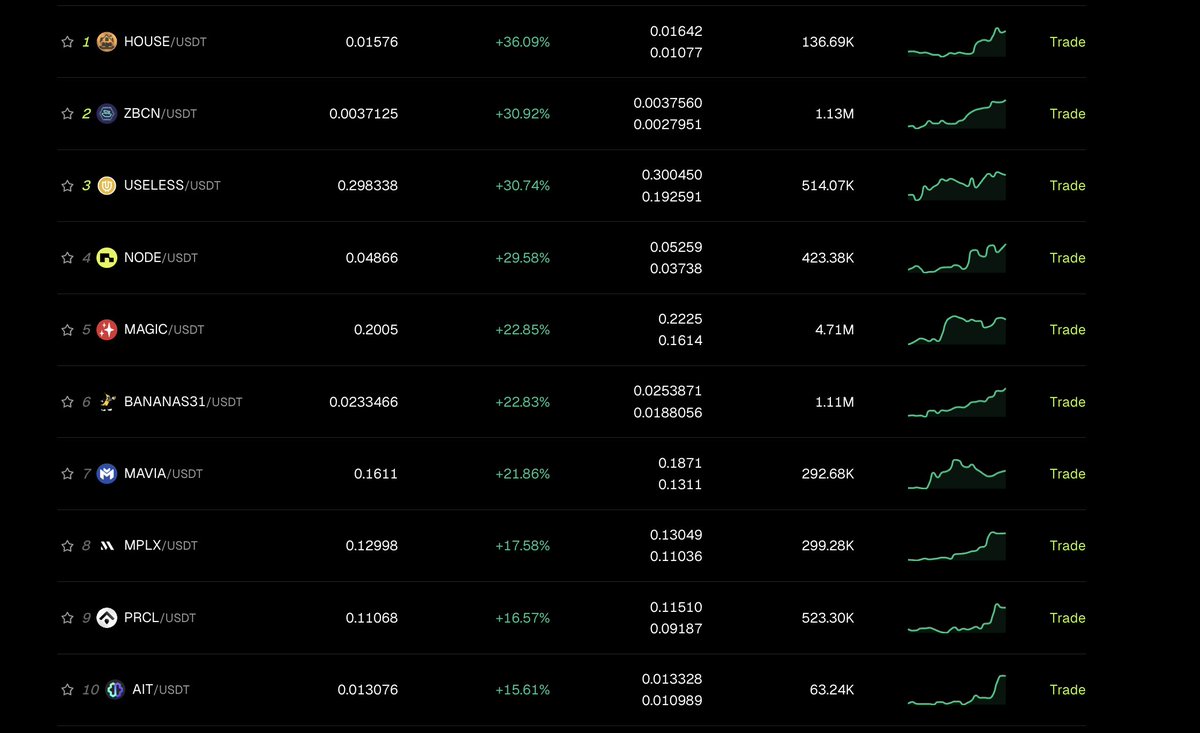This screenshot has height=733, width=1200.
Task: Select the MAVIA/USDT pair name
Action: 163,474
